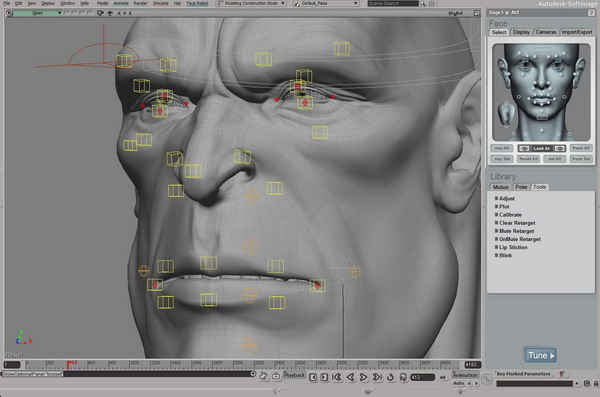This screenshot has height=397, width=600.
Task: Open the File menu
Action: coord(7,3)
